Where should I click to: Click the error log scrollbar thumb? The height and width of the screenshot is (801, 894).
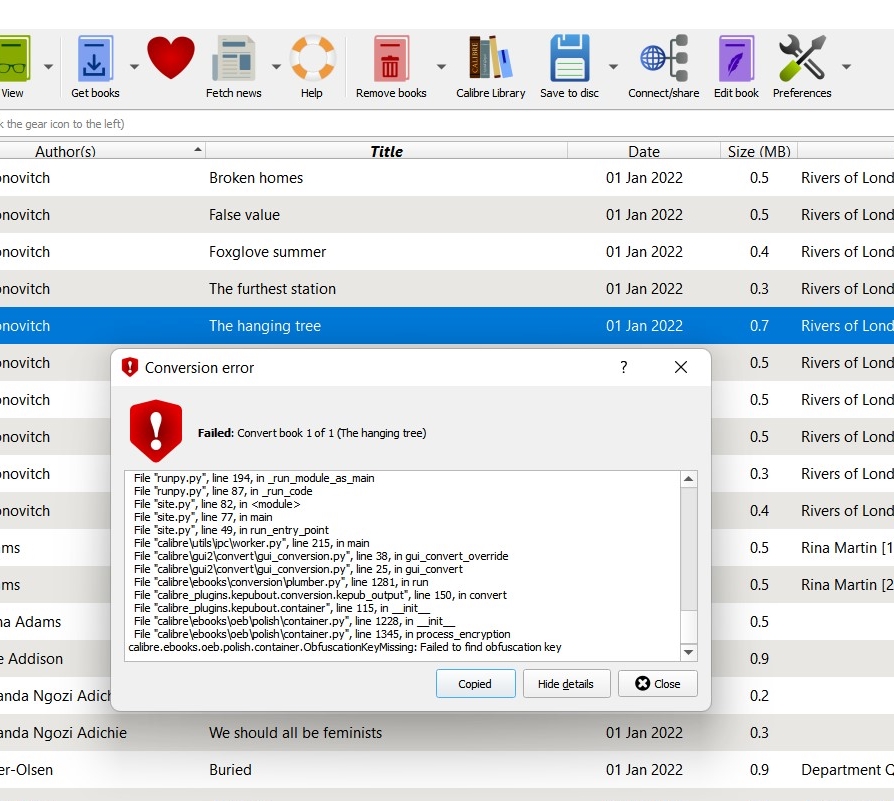click(689, 627)
